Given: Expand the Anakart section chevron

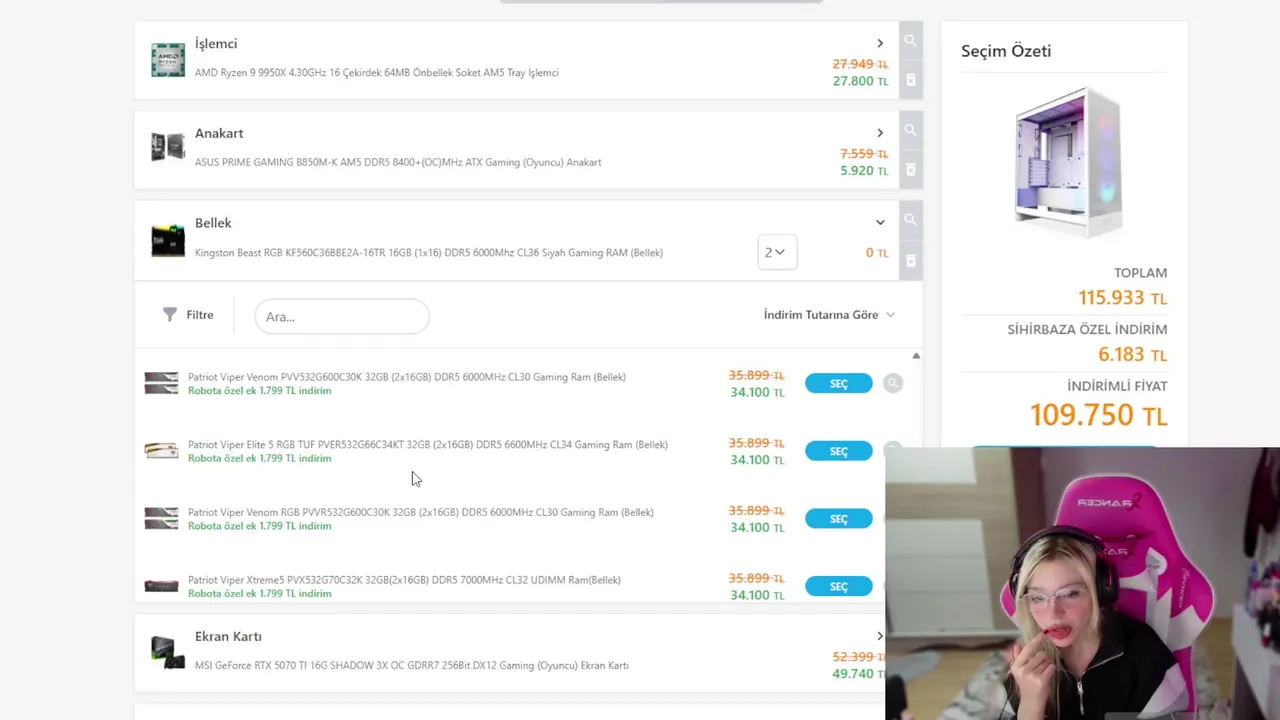Looking at the screenshot, I should (x=880, y=133).
